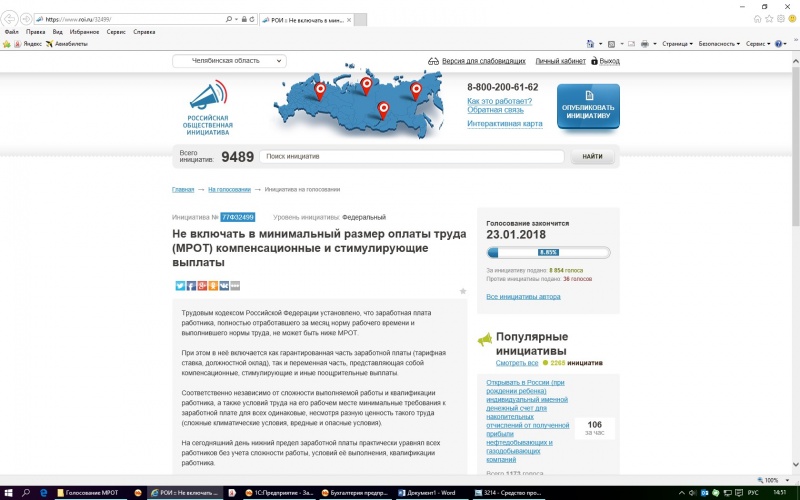Screen dimensions: 800x500
Task: Select the РОИ :: Не включать tab
Action: pyautogui.click(x=306, y=20)
